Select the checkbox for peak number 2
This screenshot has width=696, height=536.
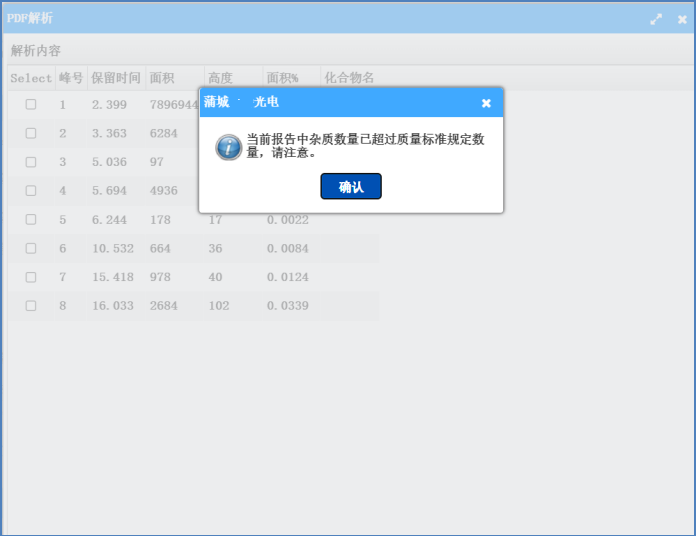pos(31,133)
